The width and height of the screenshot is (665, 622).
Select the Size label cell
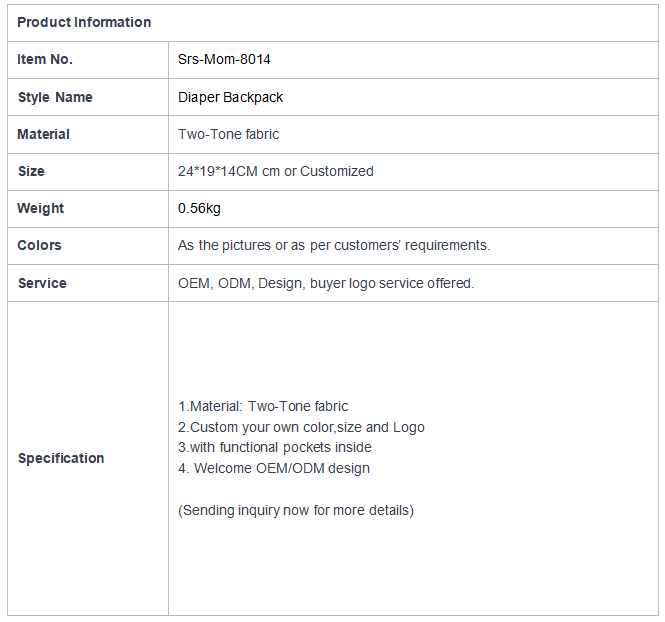88,172
